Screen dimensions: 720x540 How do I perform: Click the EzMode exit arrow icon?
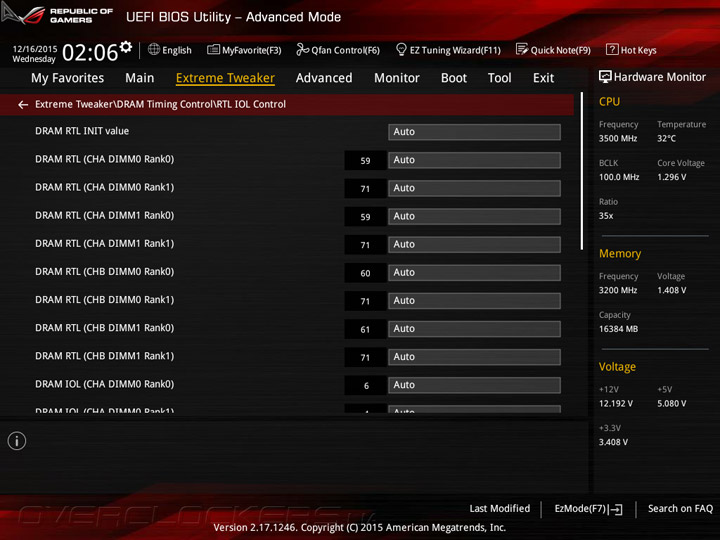pos(616,509)
